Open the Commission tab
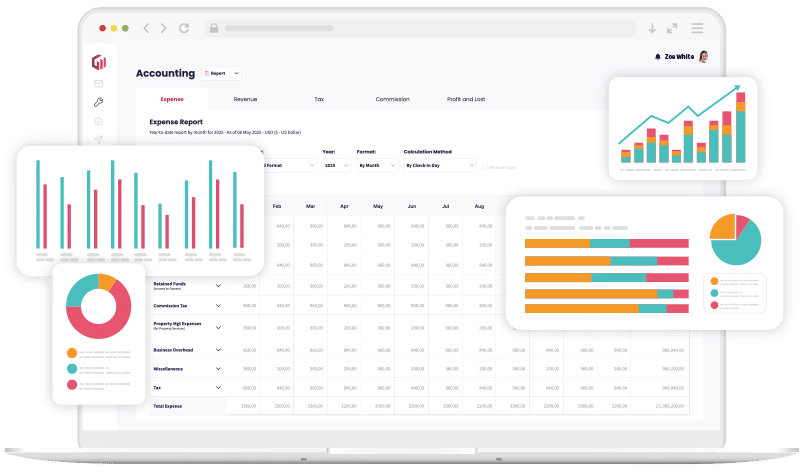Image resolution: width=800 pixels, height=474 pixels. (x=392, y=100)
